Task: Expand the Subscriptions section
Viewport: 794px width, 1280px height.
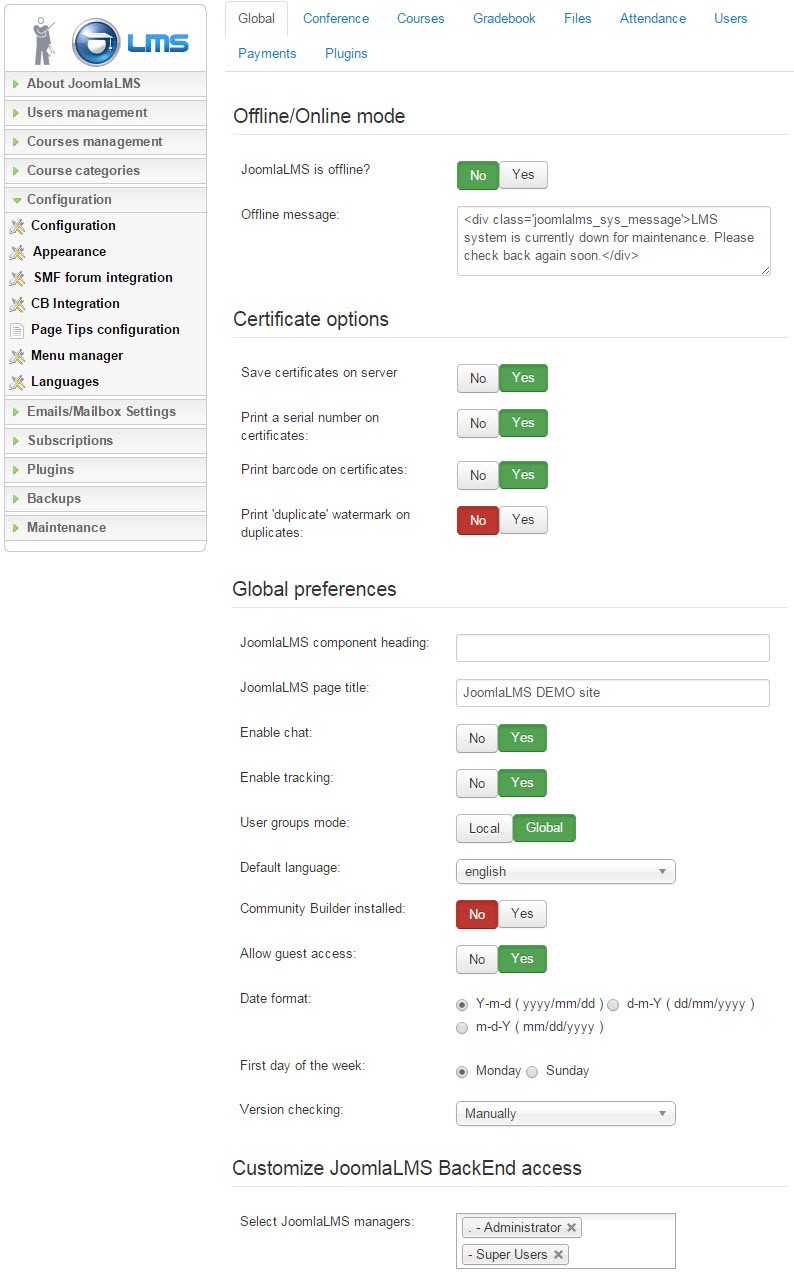Action: 105,441
